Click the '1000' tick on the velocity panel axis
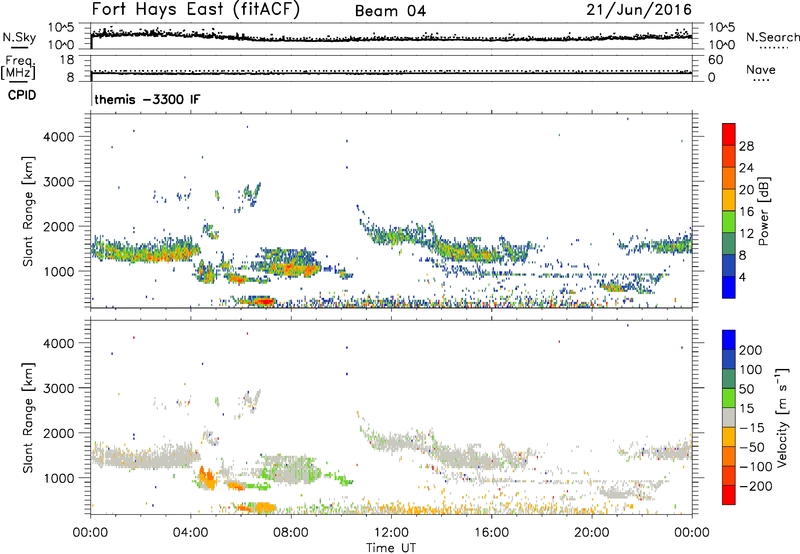 click(x=58, y=479)
